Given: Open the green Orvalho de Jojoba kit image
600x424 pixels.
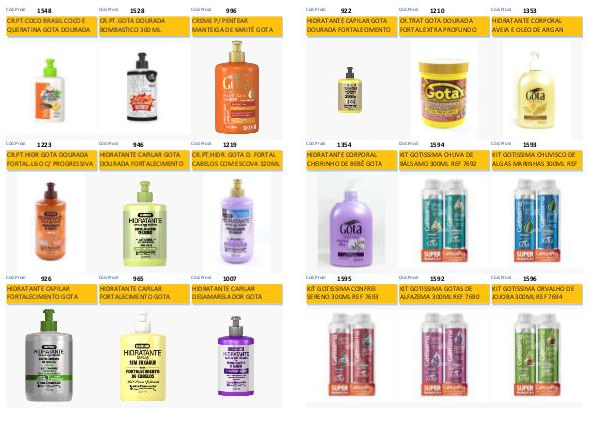Looking at the screenshot, I should pyautogui.click(x=537, y=355).
